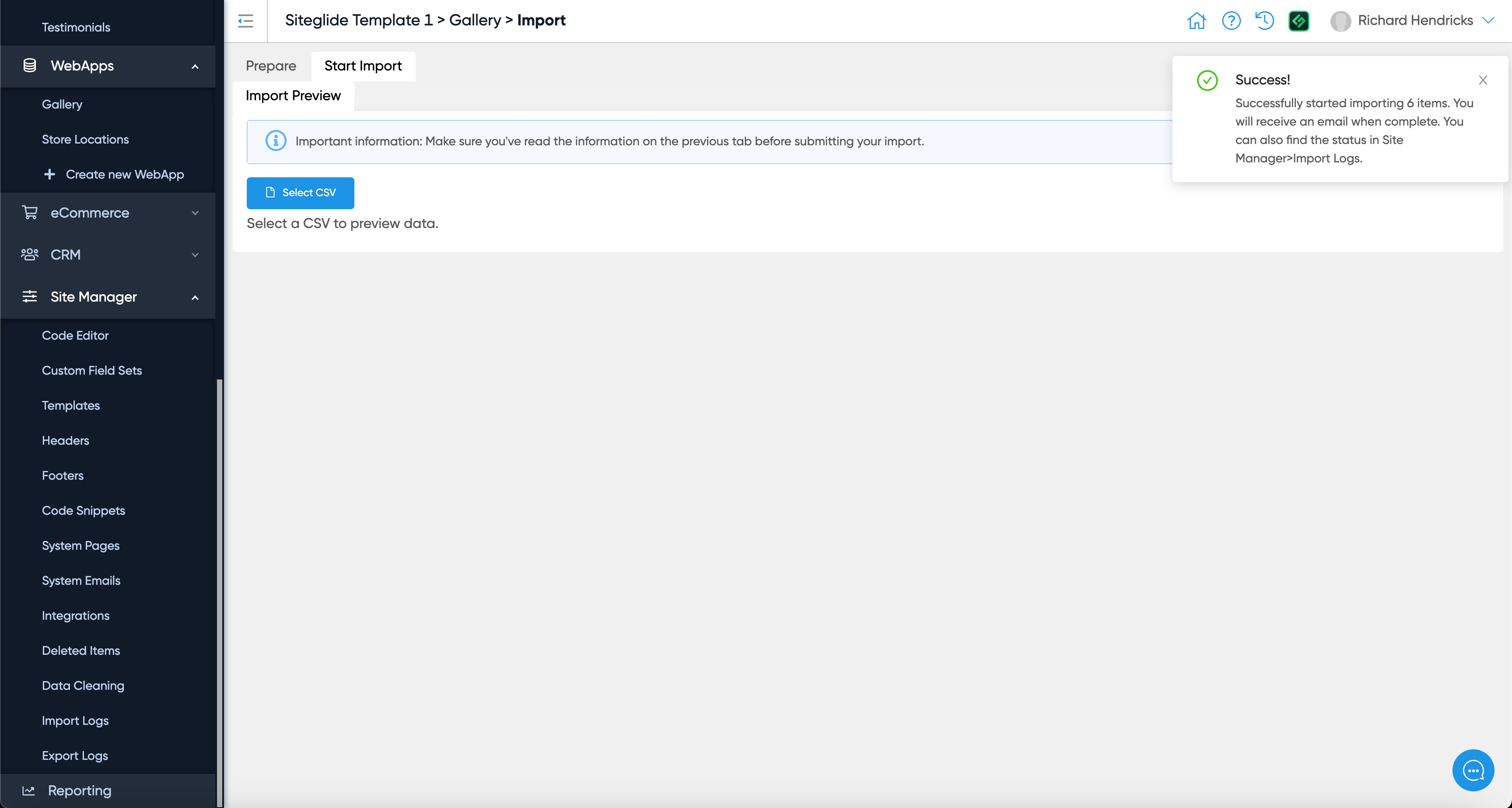The width and height of the screenshot is (1512, 808).
Task: Open Import Logs in the sidebar
Action: pos(75,720)
